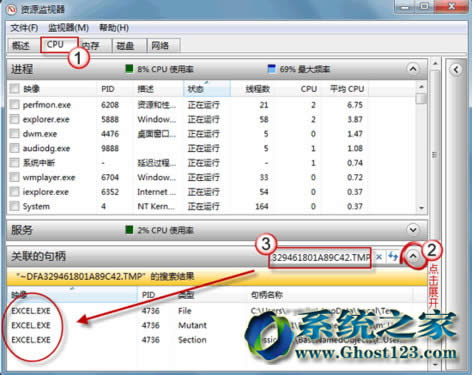Clear the handle search with X icon
Image resolution: width=472 pixels, height=375 pixels.
tap(379, 257)
